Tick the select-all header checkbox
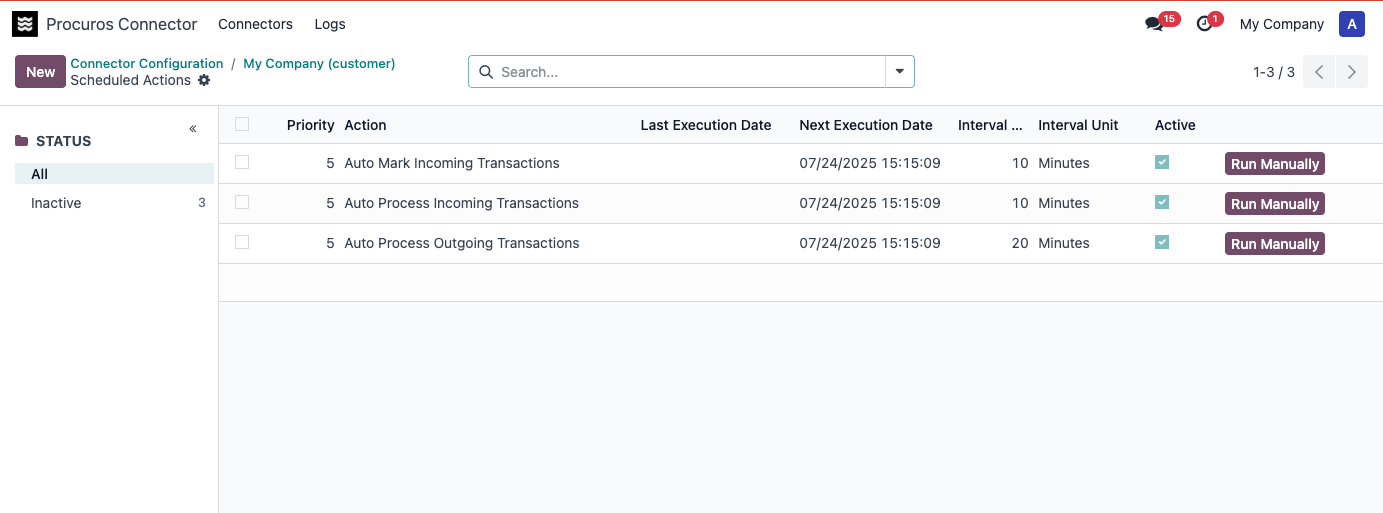 [x=242, y=124]
